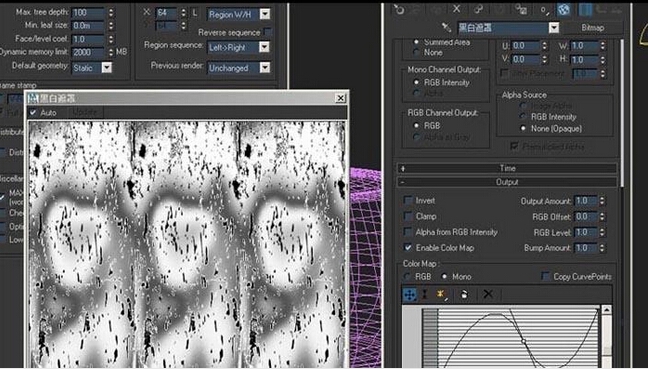Viewport: 648px width, 369px height.
Task: Open the Region W/H dropdown
Action: [x=265, y=15]
